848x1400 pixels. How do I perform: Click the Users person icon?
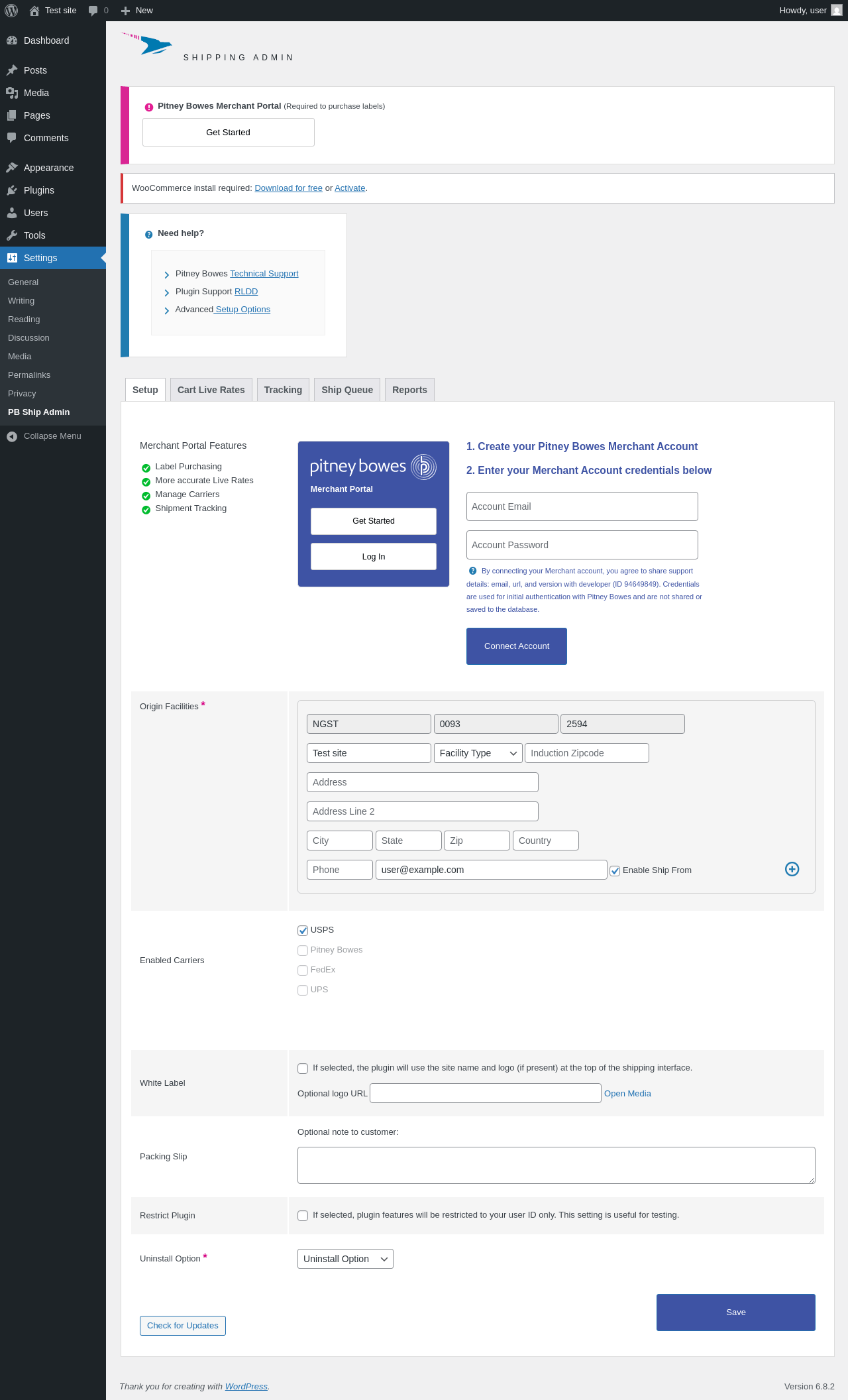12,213
